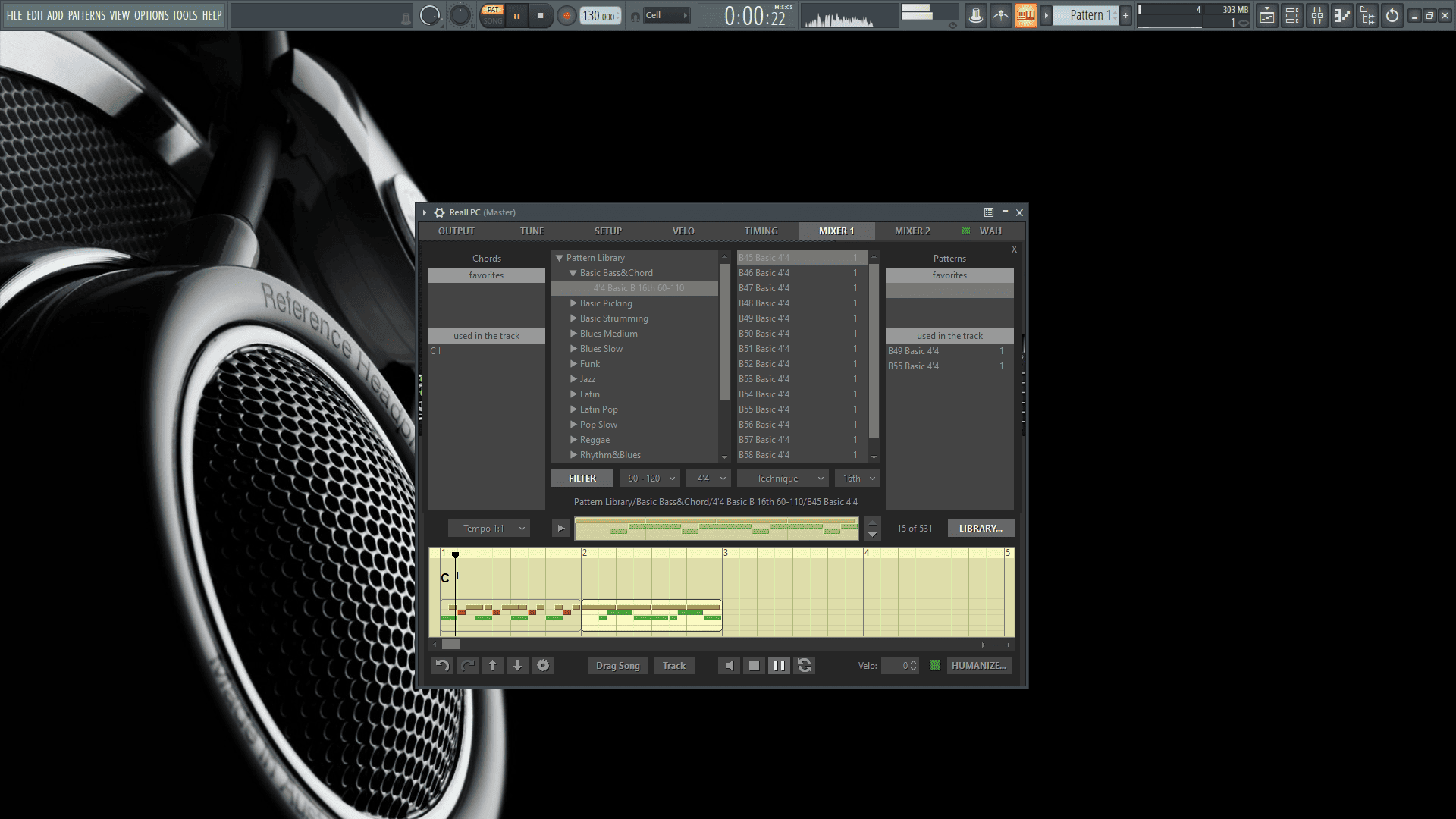
Task: Adjust the master volume knob
Action: [430, 15]
